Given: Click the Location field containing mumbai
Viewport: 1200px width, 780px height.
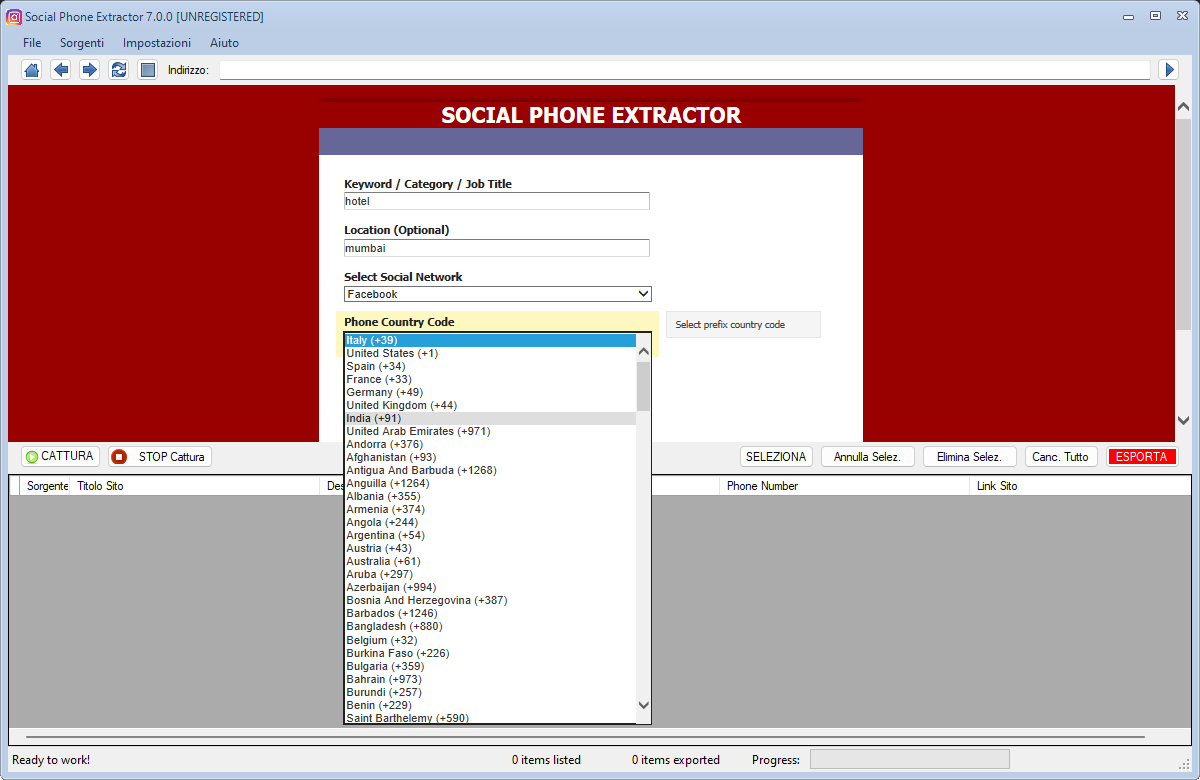Looking at the screenshot, I should tap(497, 248).
